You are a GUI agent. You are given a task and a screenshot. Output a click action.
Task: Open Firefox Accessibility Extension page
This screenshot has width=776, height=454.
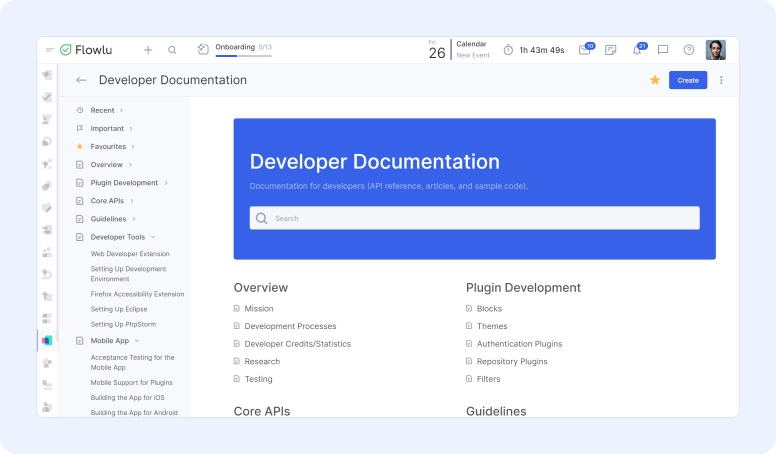(x=137, y=294)
